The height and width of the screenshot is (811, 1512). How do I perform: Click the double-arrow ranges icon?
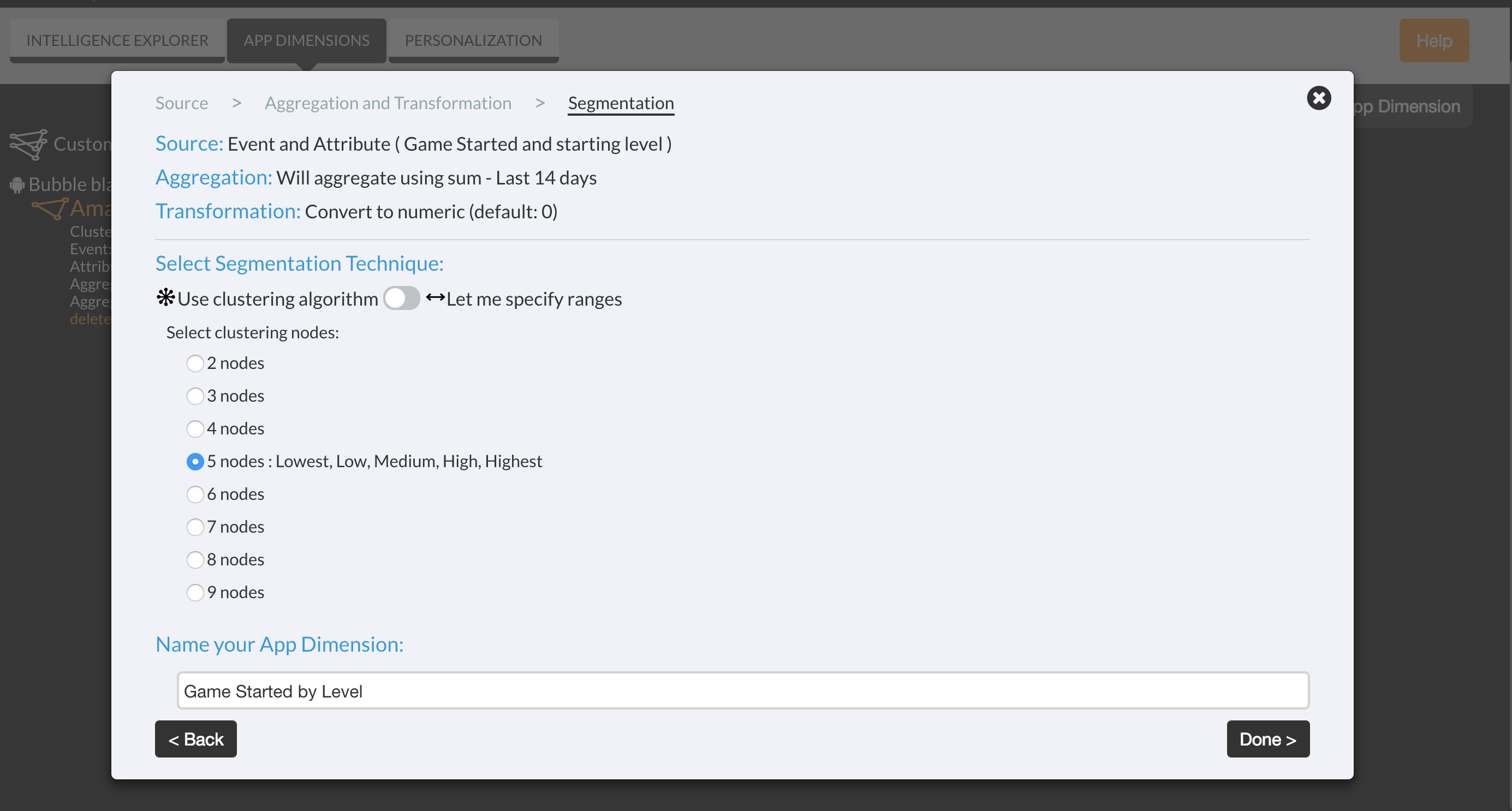pos(435,297)
